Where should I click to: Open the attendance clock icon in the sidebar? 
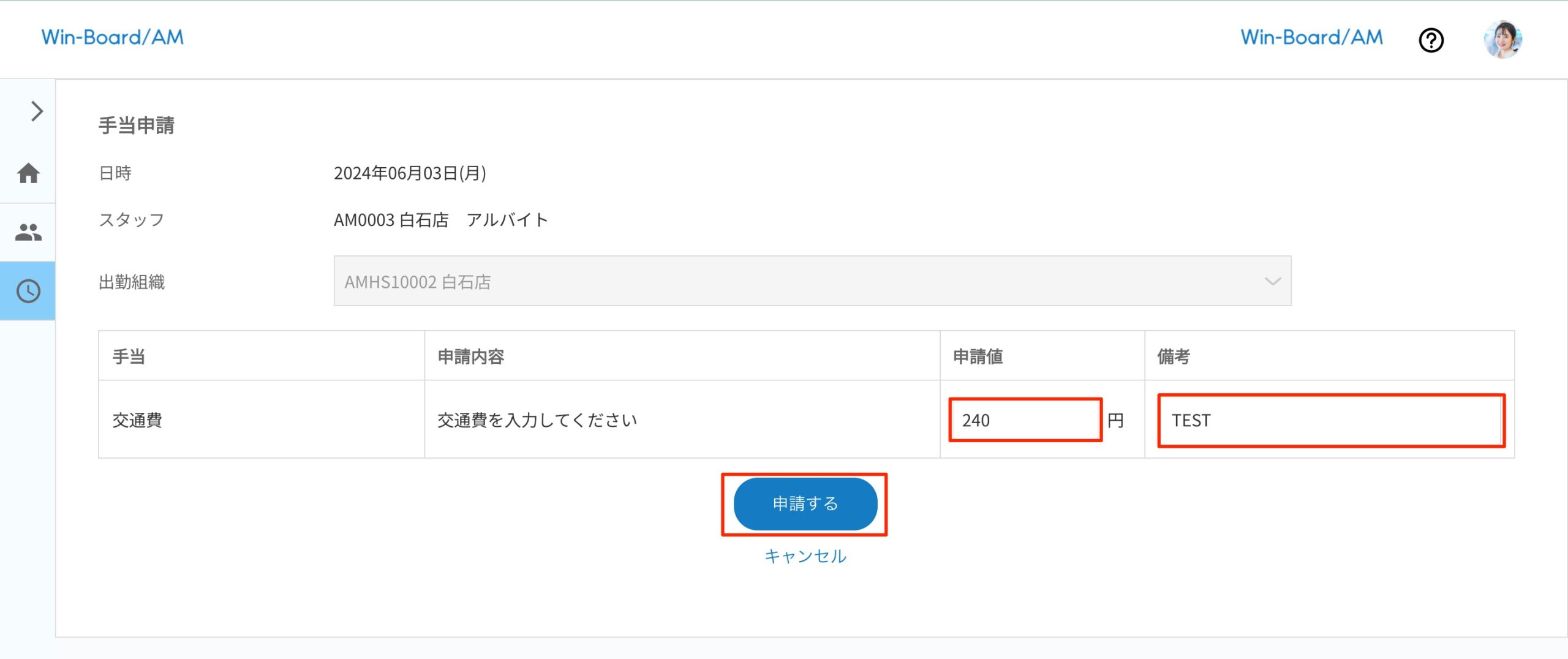(28, 290)
